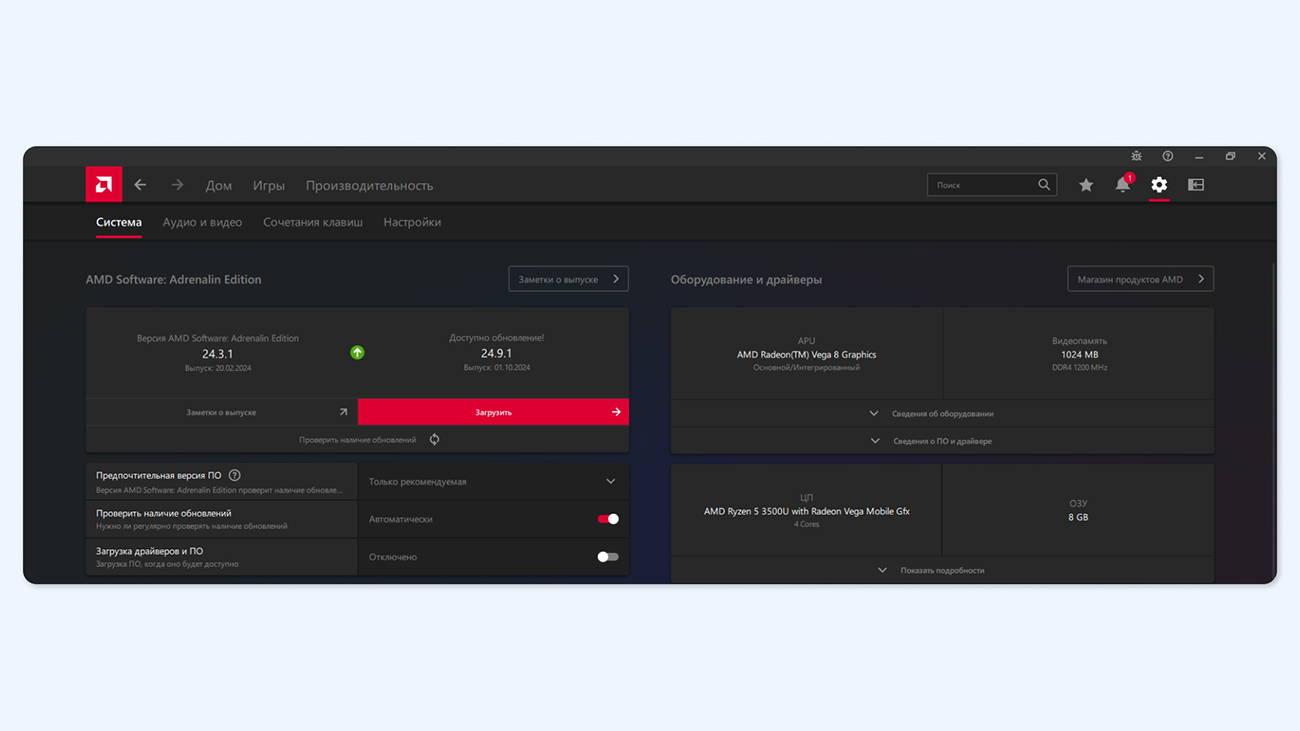Click the red Загрузить button
Viewport: 1300px width, 731px height.
tap(493, 412)
